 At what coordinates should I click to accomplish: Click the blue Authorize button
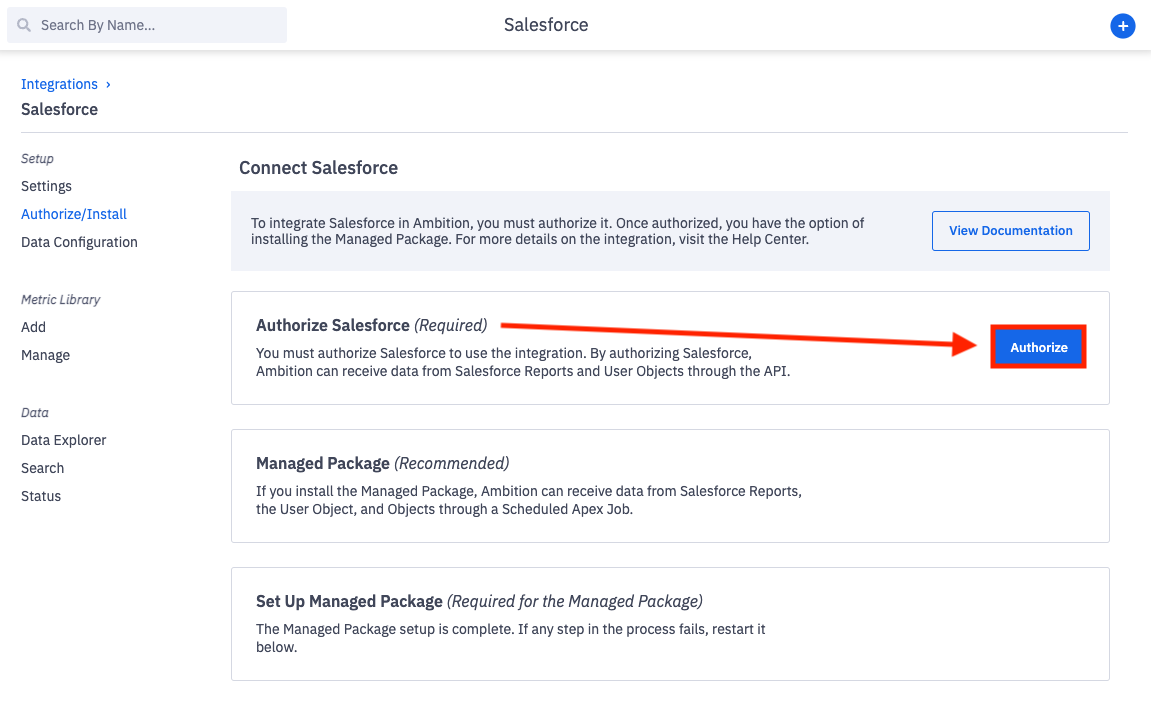point(1038,347)
